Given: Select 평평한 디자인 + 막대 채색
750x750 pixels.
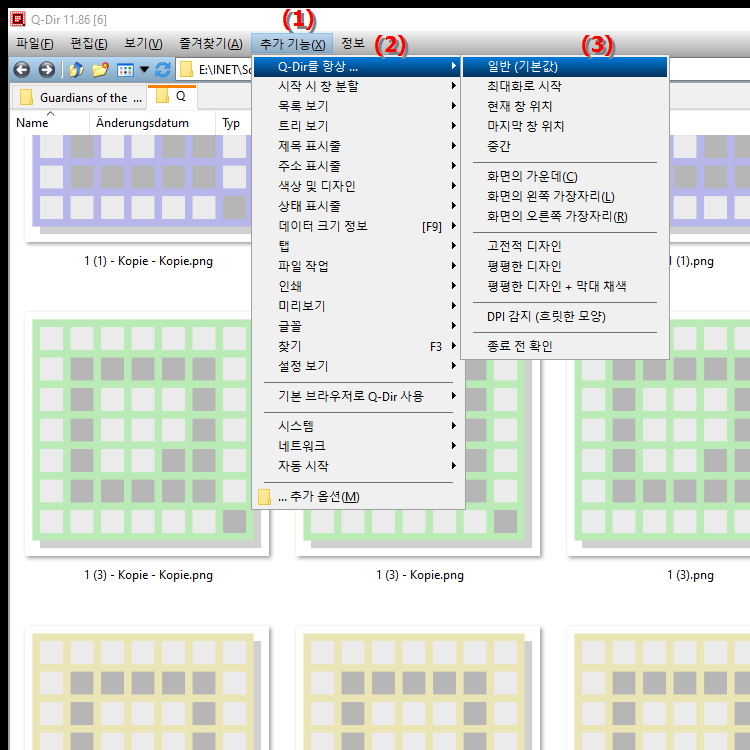Looking at the screenshot, I should click(565, 287).
